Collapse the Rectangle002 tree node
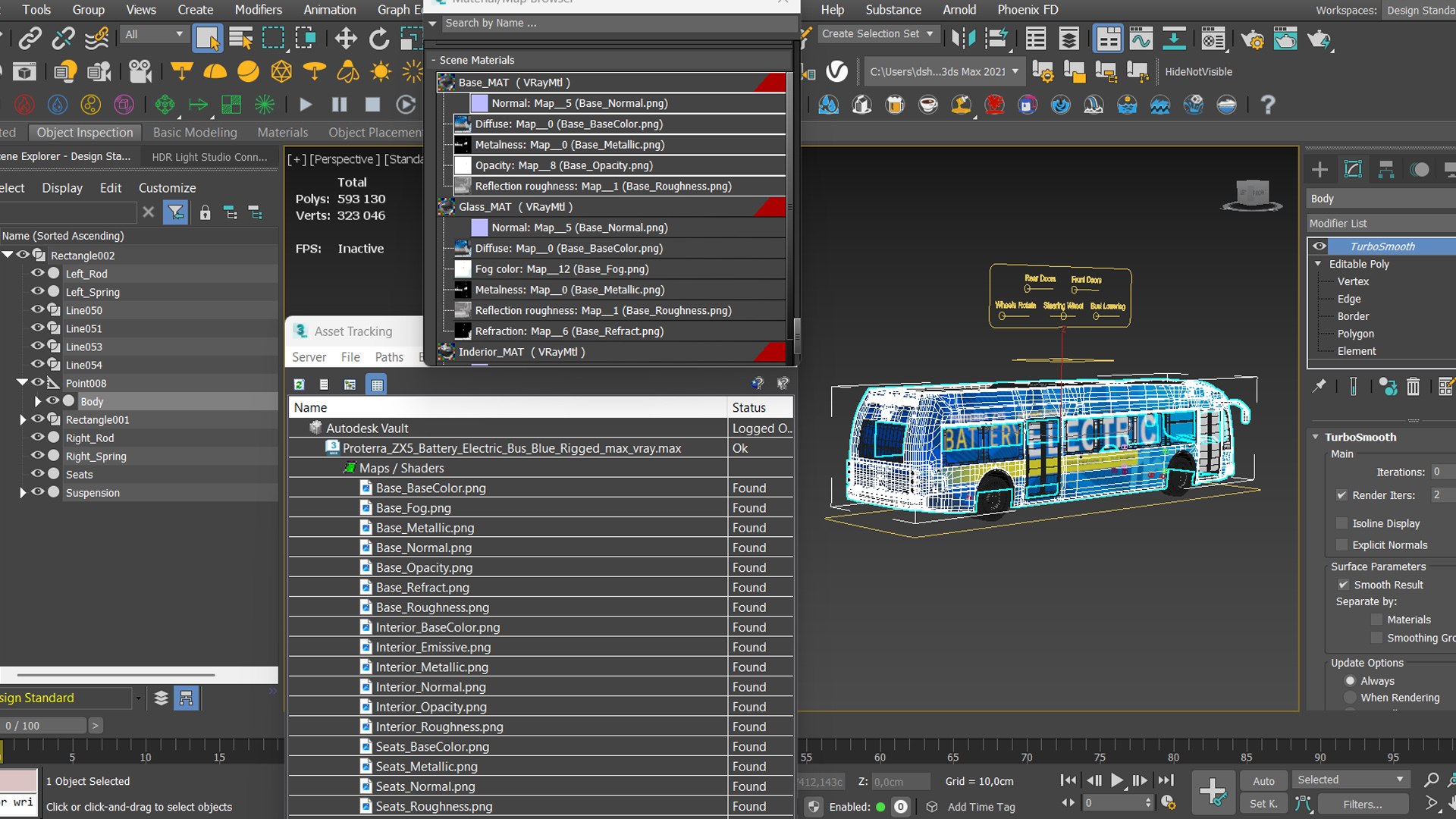 coord(8,255)
